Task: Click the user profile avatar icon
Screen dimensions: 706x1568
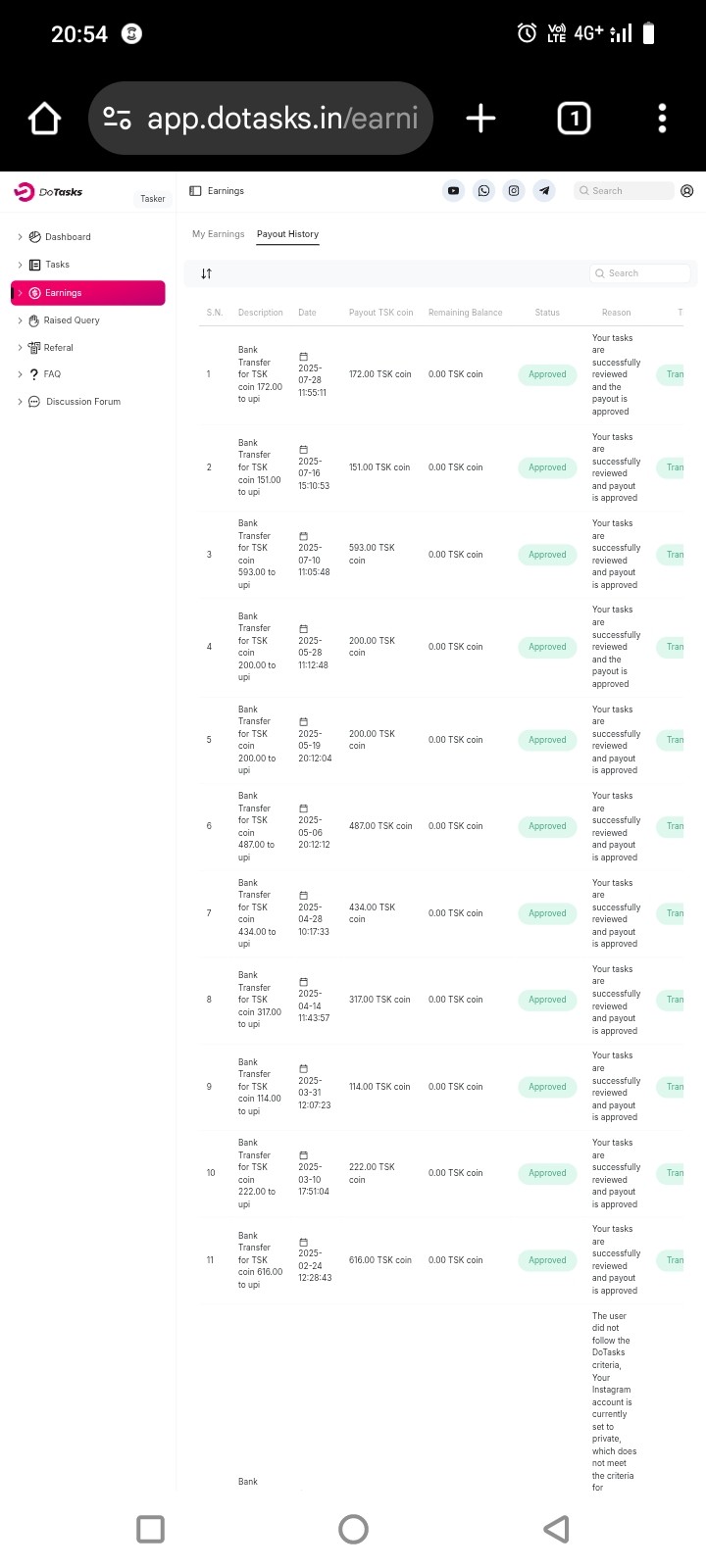Action: (686, 191)
